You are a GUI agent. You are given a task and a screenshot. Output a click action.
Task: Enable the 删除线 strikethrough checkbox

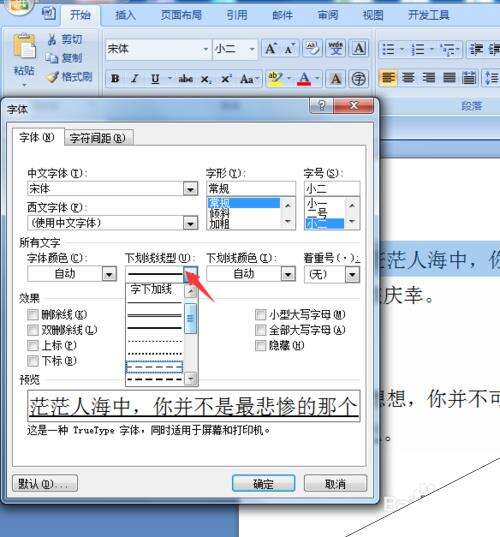(33, 314)
